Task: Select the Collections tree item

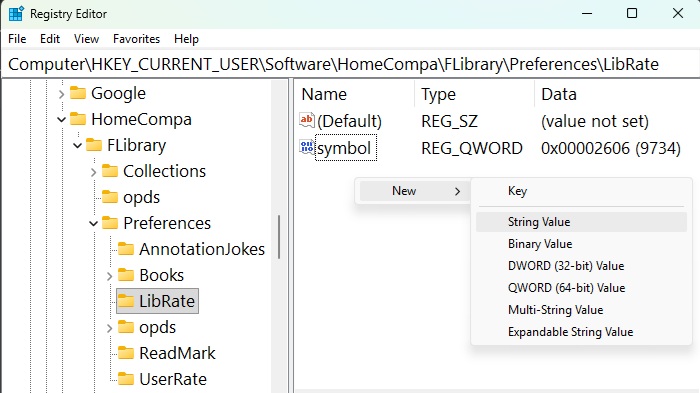Action: click(x=164, y=171)
